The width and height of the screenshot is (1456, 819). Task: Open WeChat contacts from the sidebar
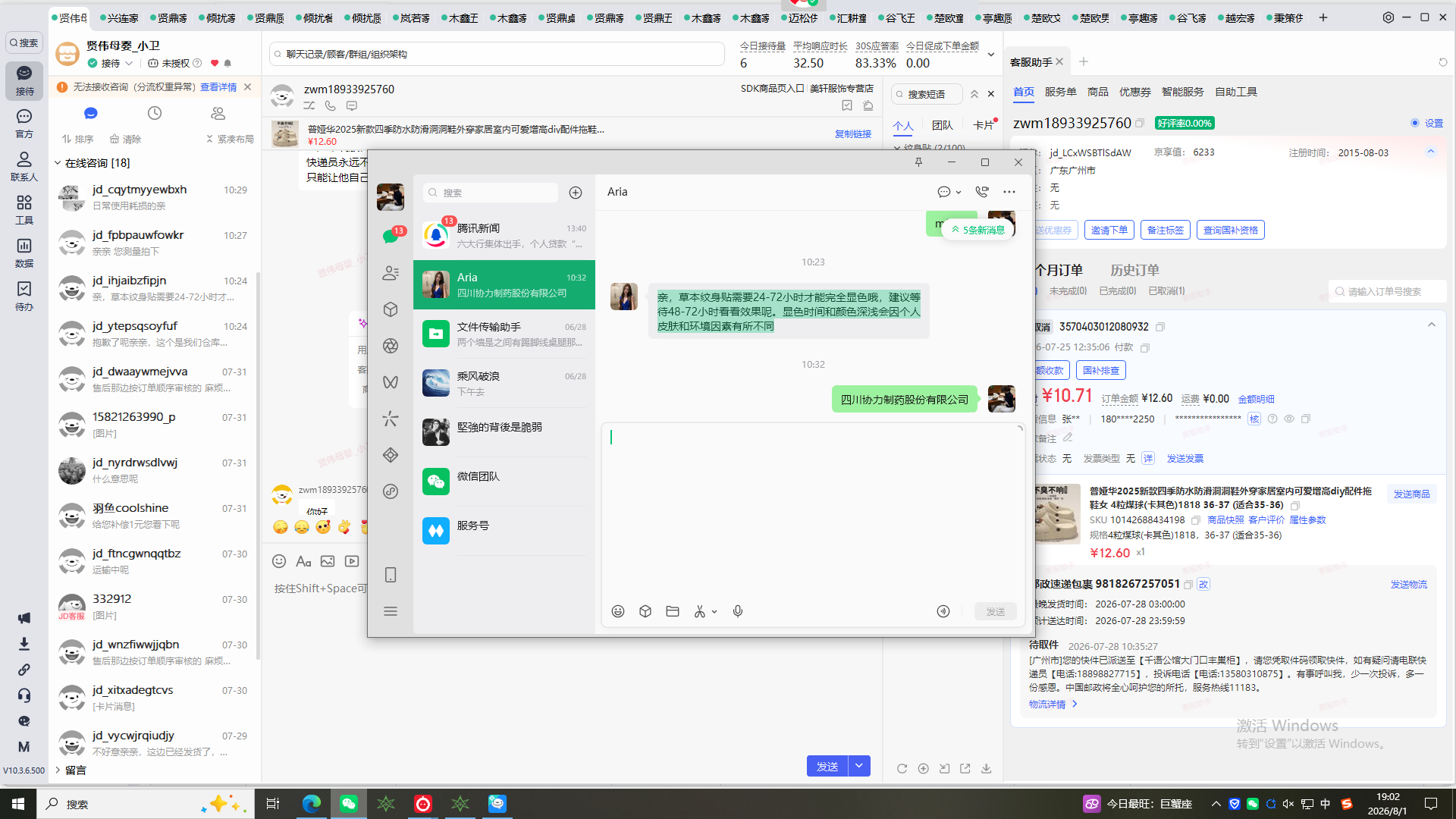(x=391, y=273)
